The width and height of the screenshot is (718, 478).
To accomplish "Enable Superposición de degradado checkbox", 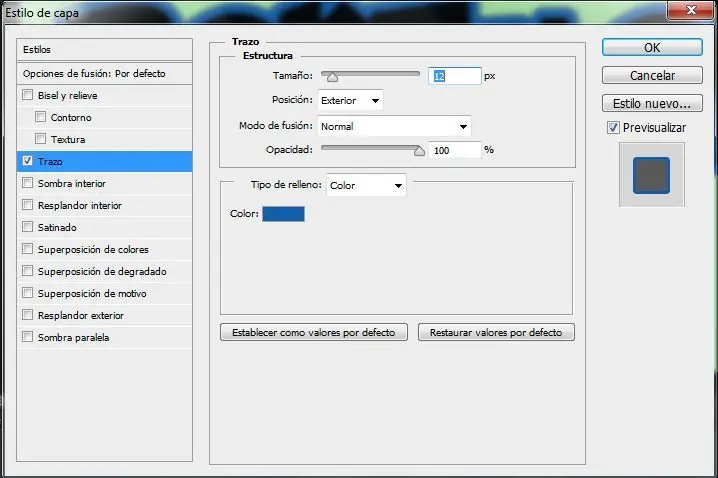I will click(x=27, y=271).
